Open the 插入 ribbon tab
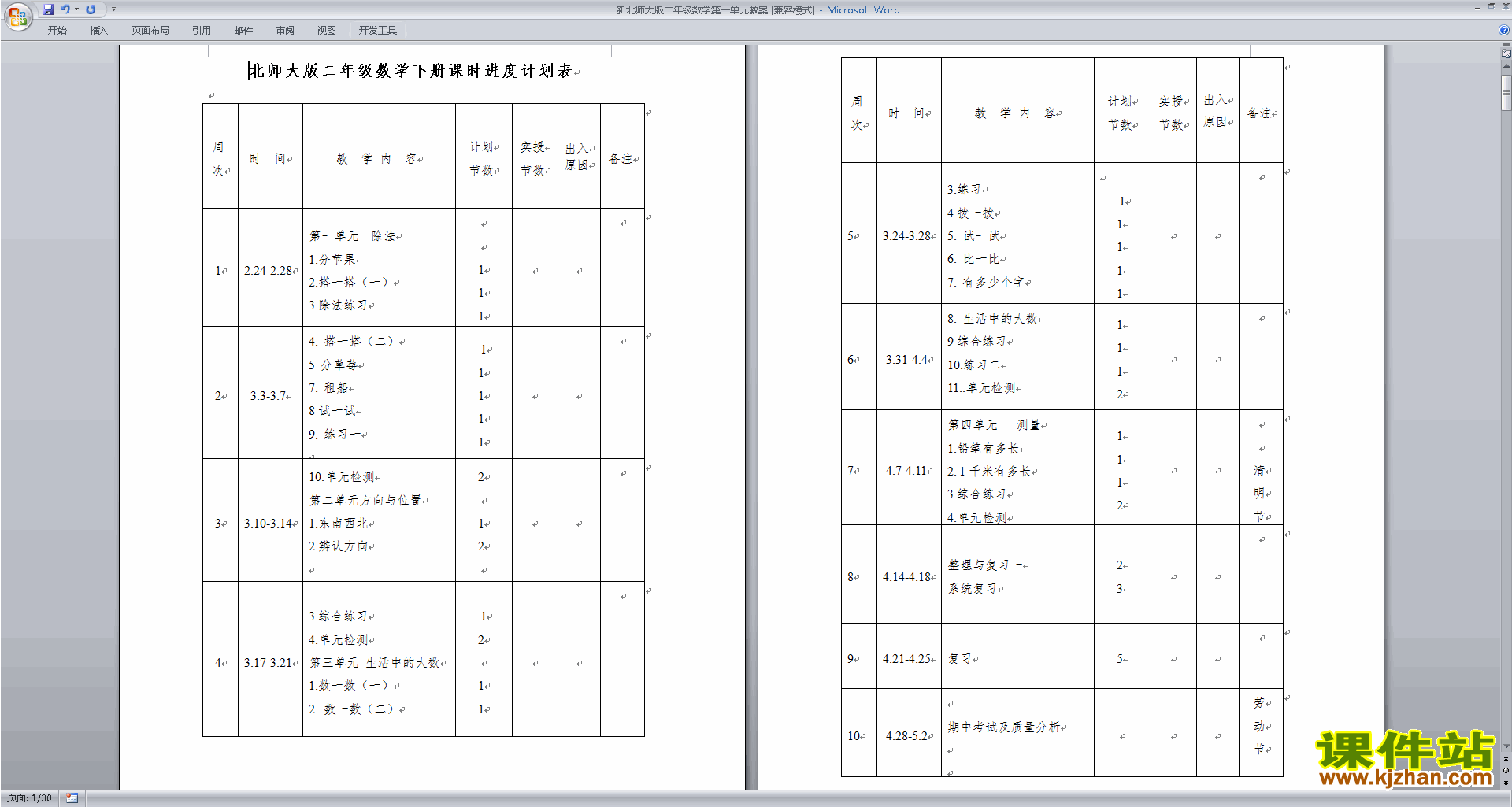Image resolution: width=1512 pixels, height=807 pixels. (x=98, y=31)
